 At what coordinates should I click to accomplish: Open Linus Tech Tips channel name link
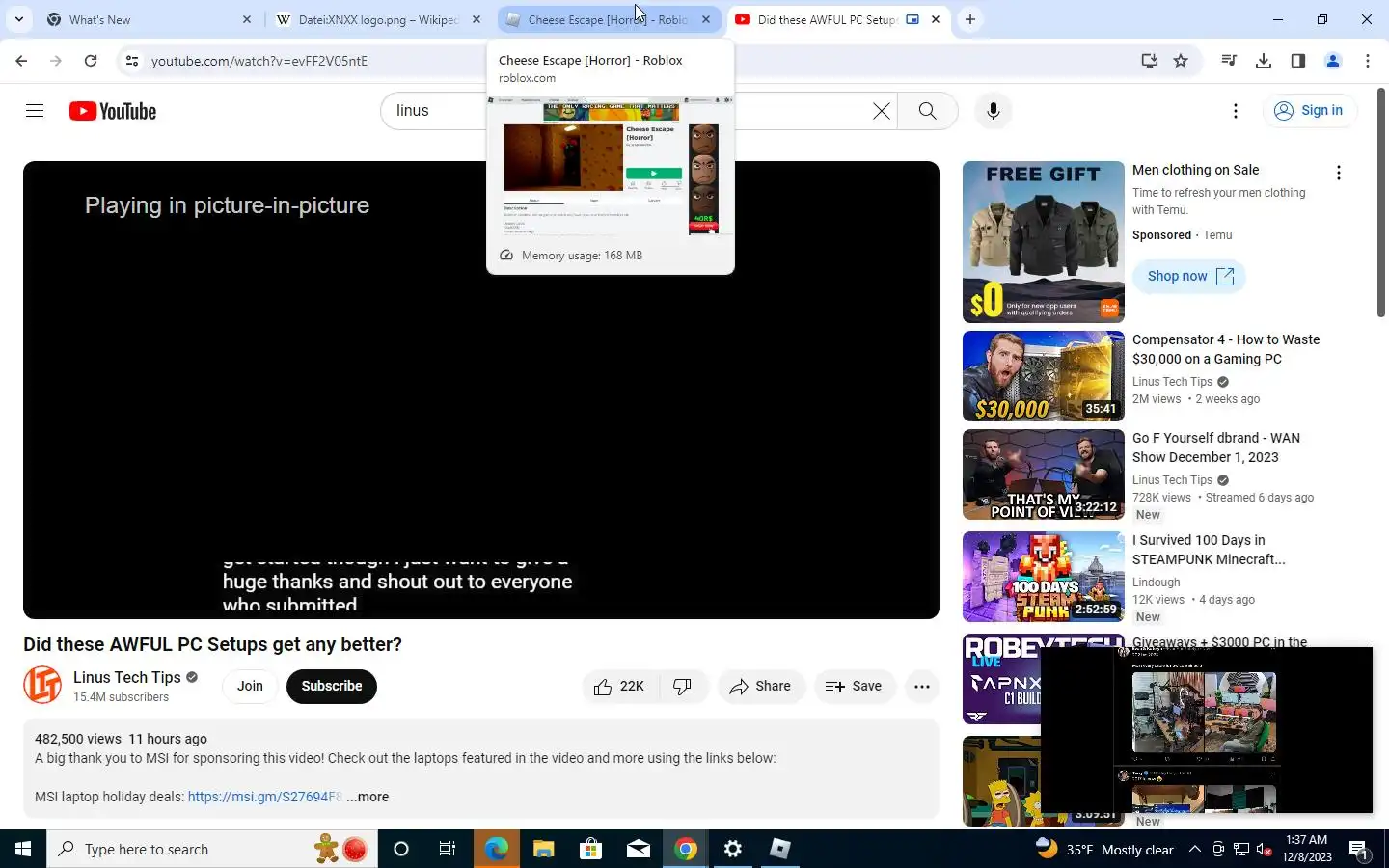127,677
